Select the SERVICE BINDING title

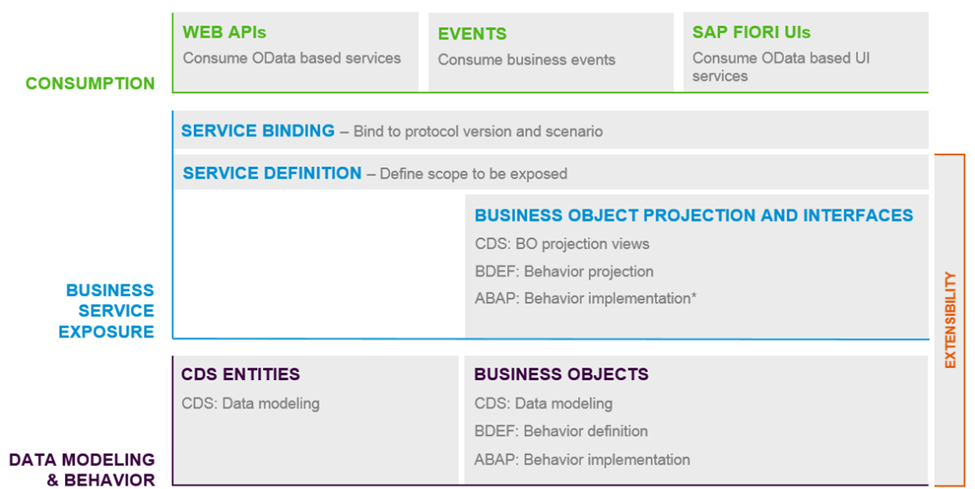tap(258, 131)
